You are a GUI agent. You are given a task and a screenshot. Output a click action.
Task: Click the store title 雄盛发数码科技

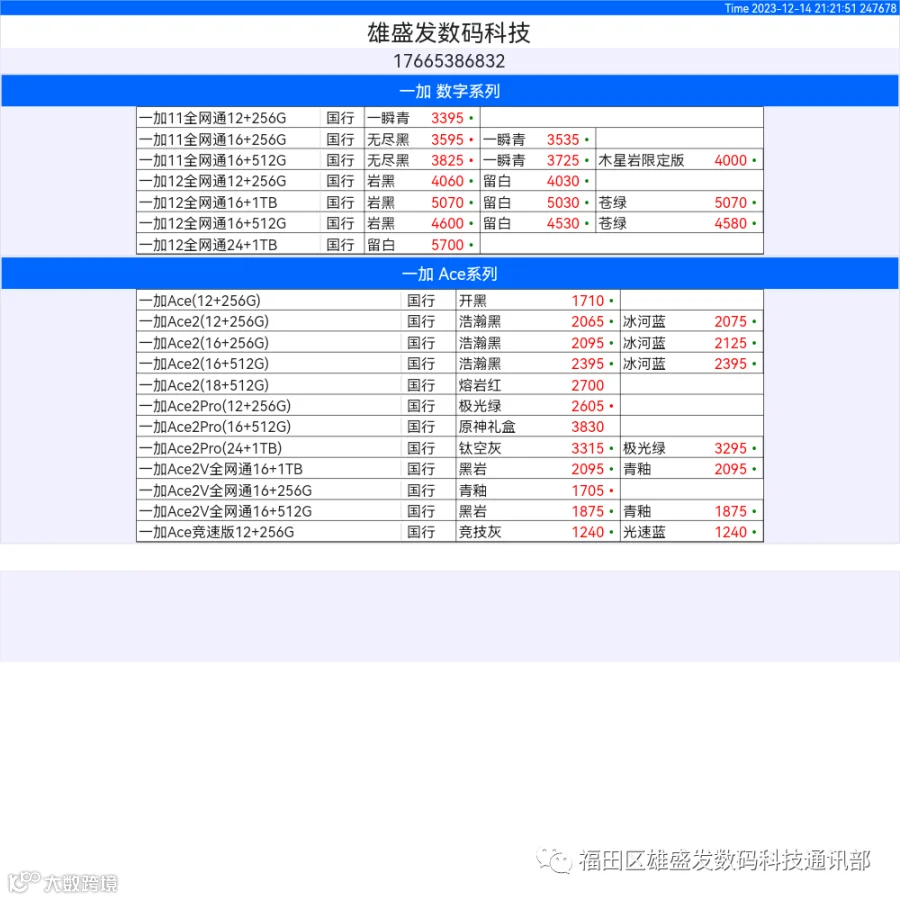coord(449,33)
